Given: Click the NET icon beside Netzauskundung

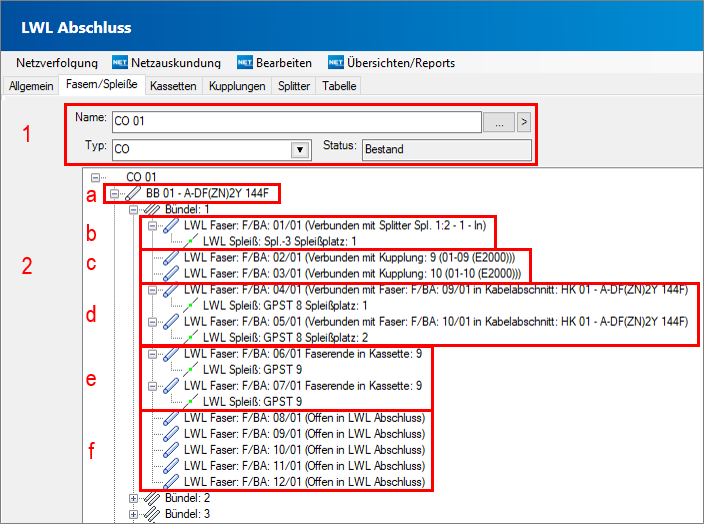Looking at the screenshot, I should click(120, 63).
